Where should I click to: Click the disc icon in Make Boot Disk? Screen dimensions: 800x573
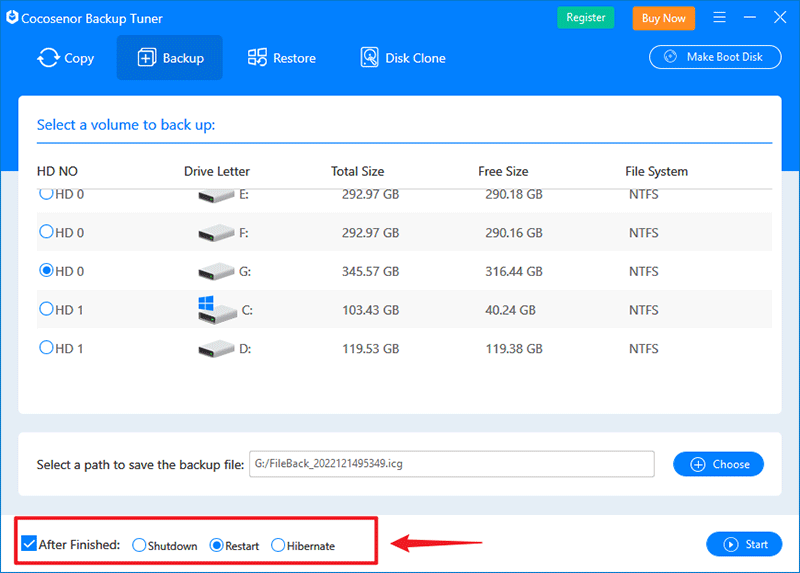[x=670, y=56]
